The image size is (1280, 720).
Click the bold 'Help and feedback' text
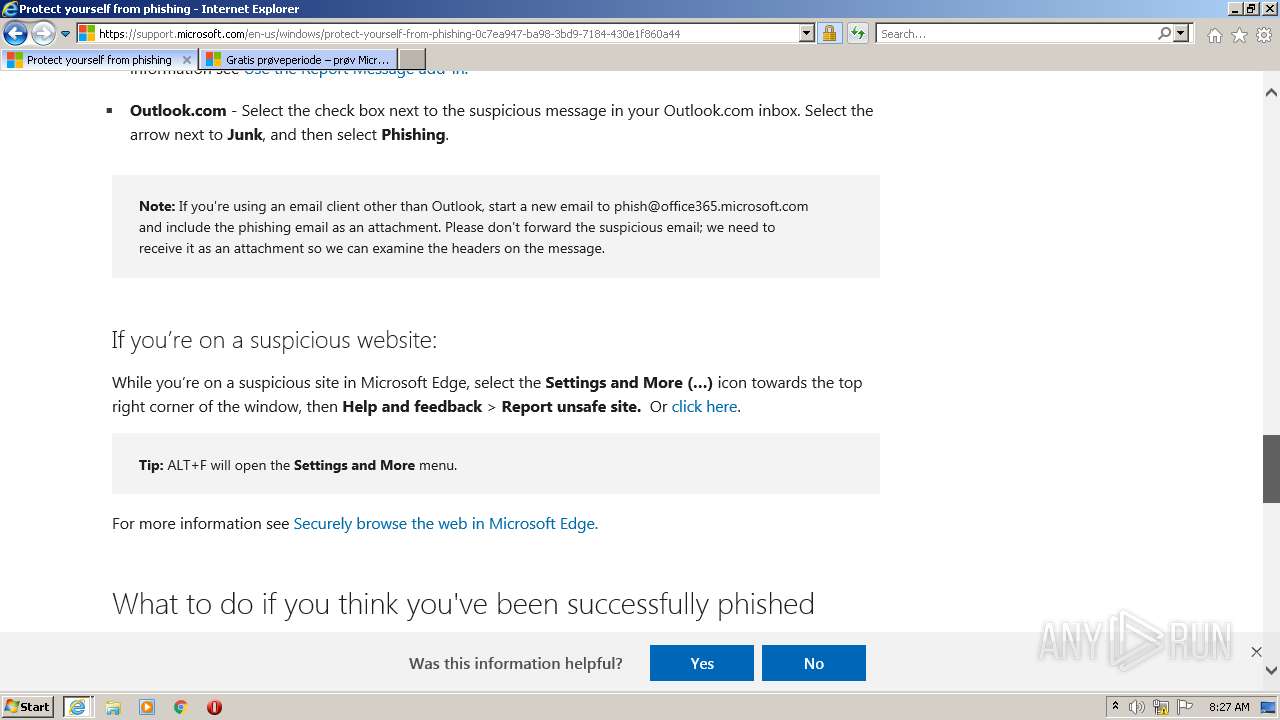pyautogui.click(x=412, y=406)
